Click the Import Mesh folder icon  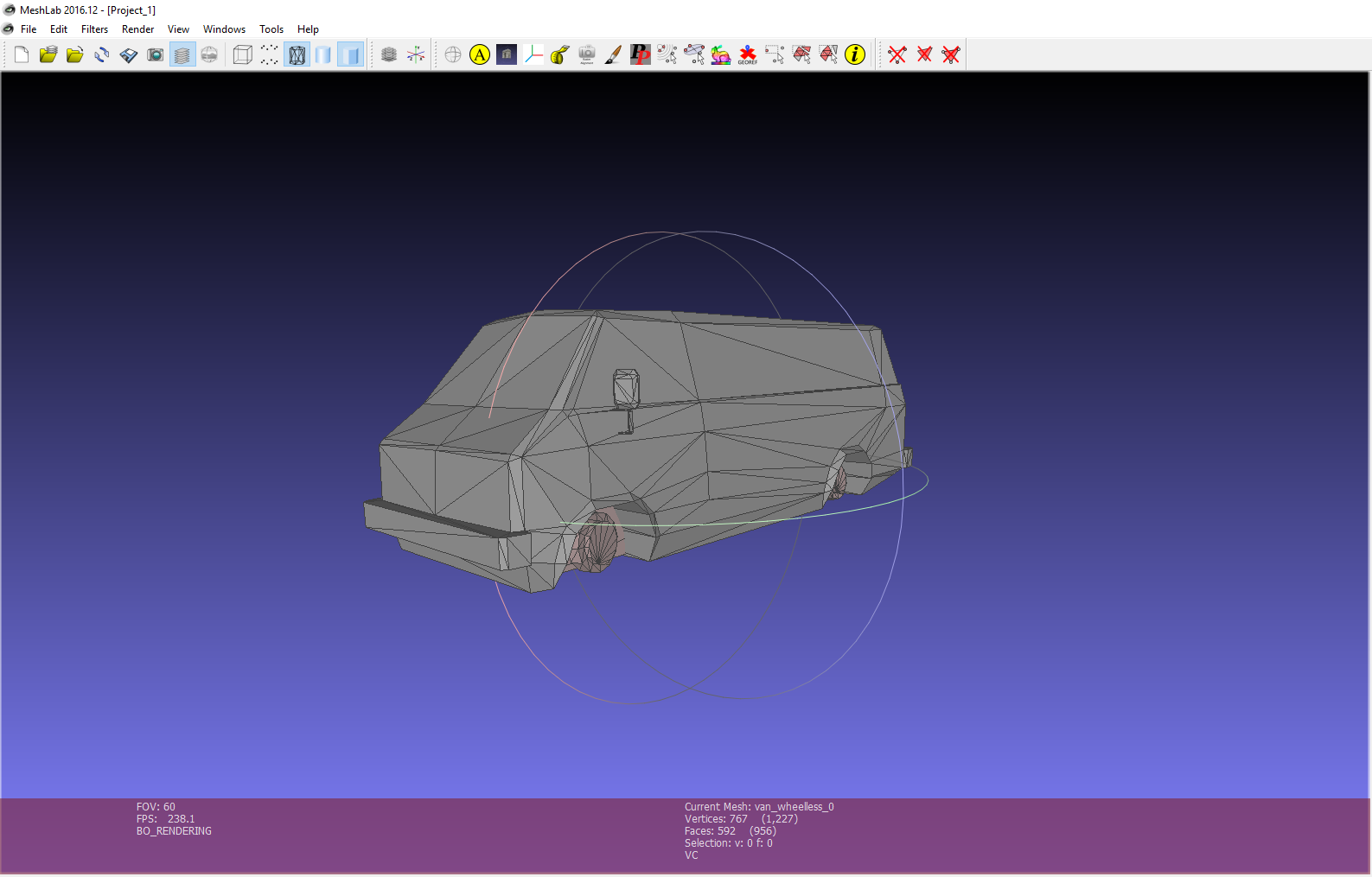tap(75, 55)
